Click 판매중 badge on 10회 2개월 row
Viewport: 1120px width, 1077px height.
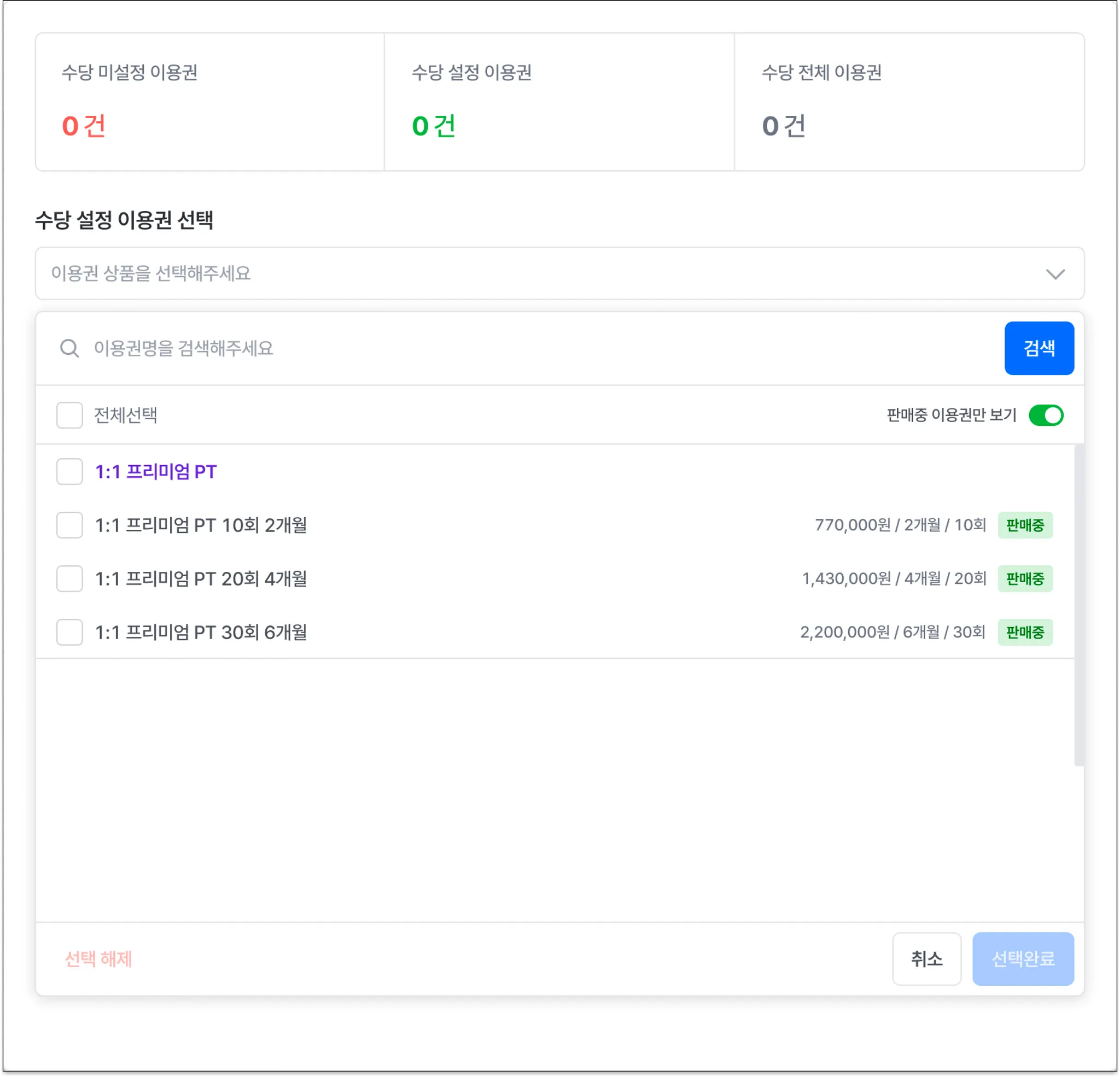pyautogui.click(x=1025, y=524)
